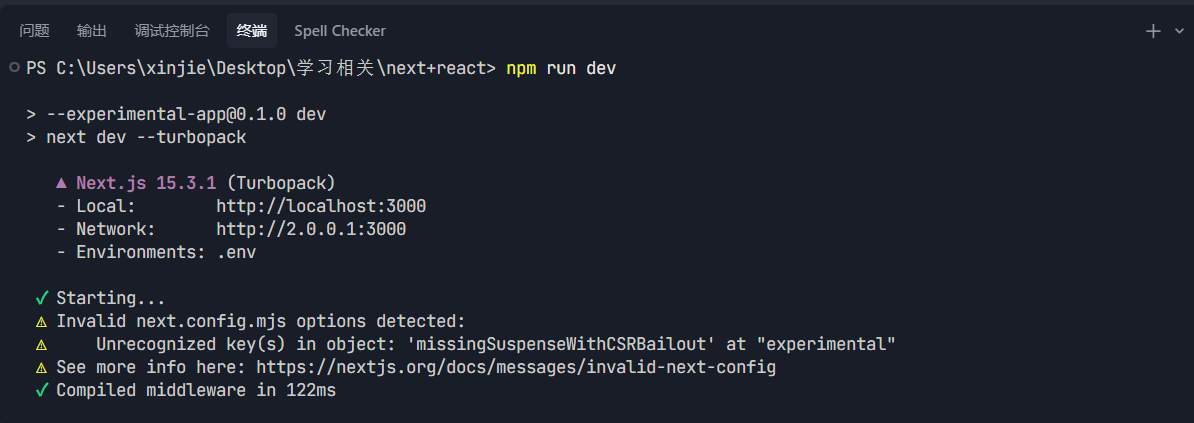The height and width of the screenshot is (423, 1194).
Task: Open the Spell Checker tab
Action: 340,31
